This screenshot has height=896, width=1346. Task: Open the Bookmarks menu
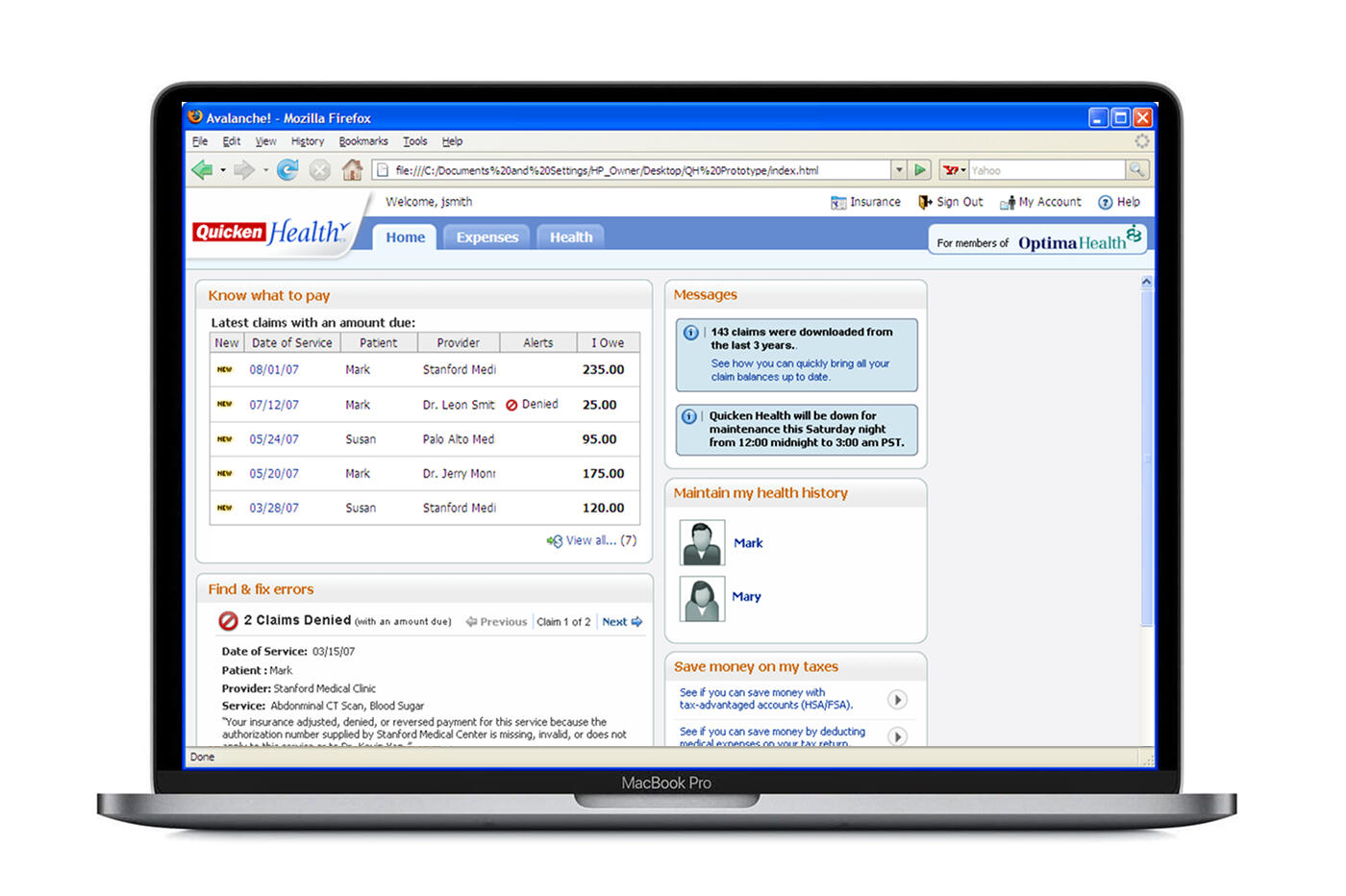363,141
